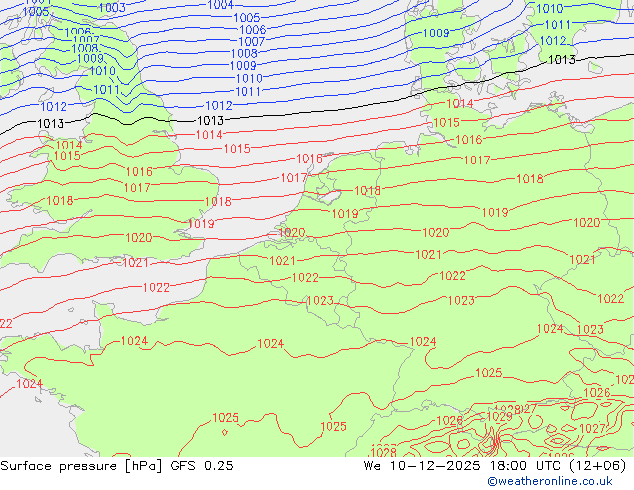
Task: Click the blue 1005 label over the North Sea
Action: (247, 18)
